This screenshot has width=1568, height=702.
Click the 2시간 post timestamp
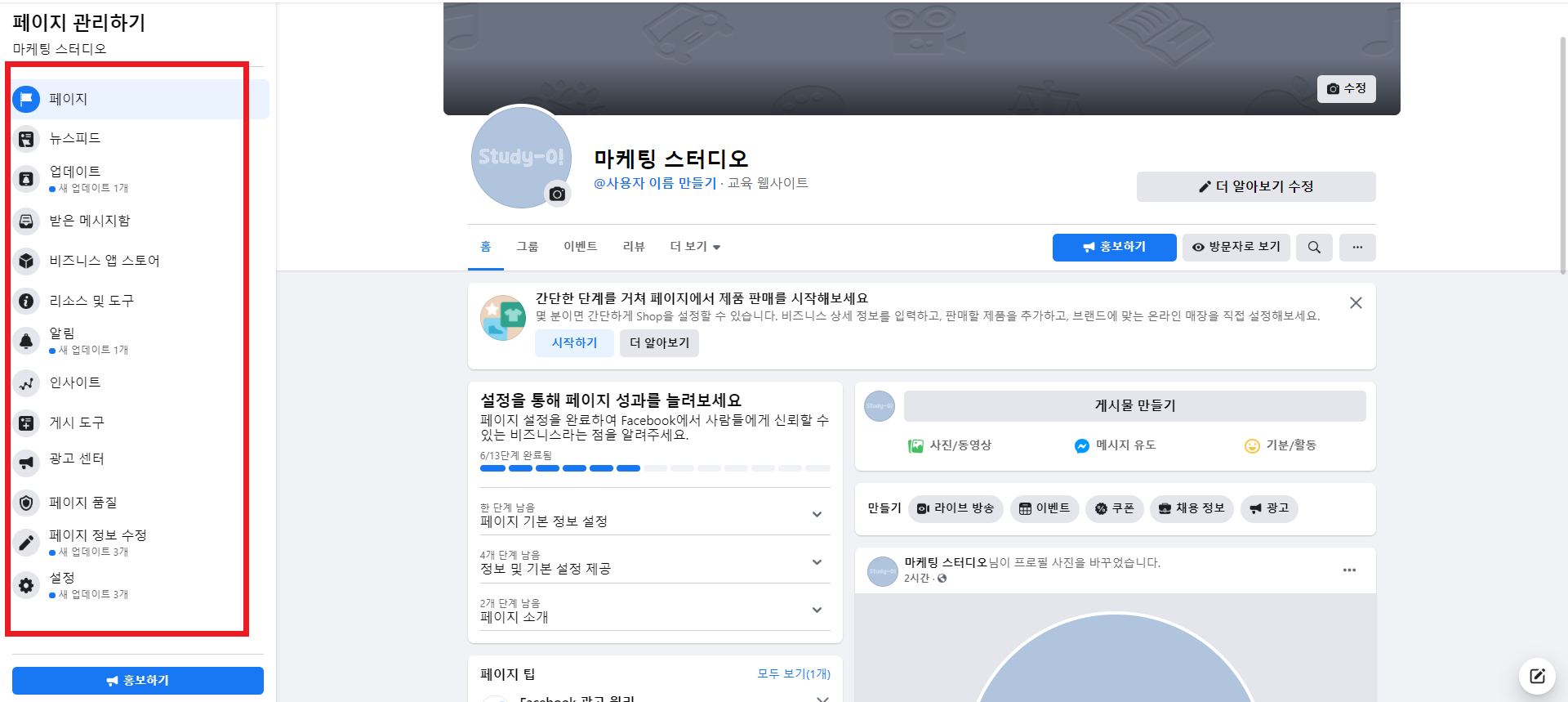(x=916, y=579)
